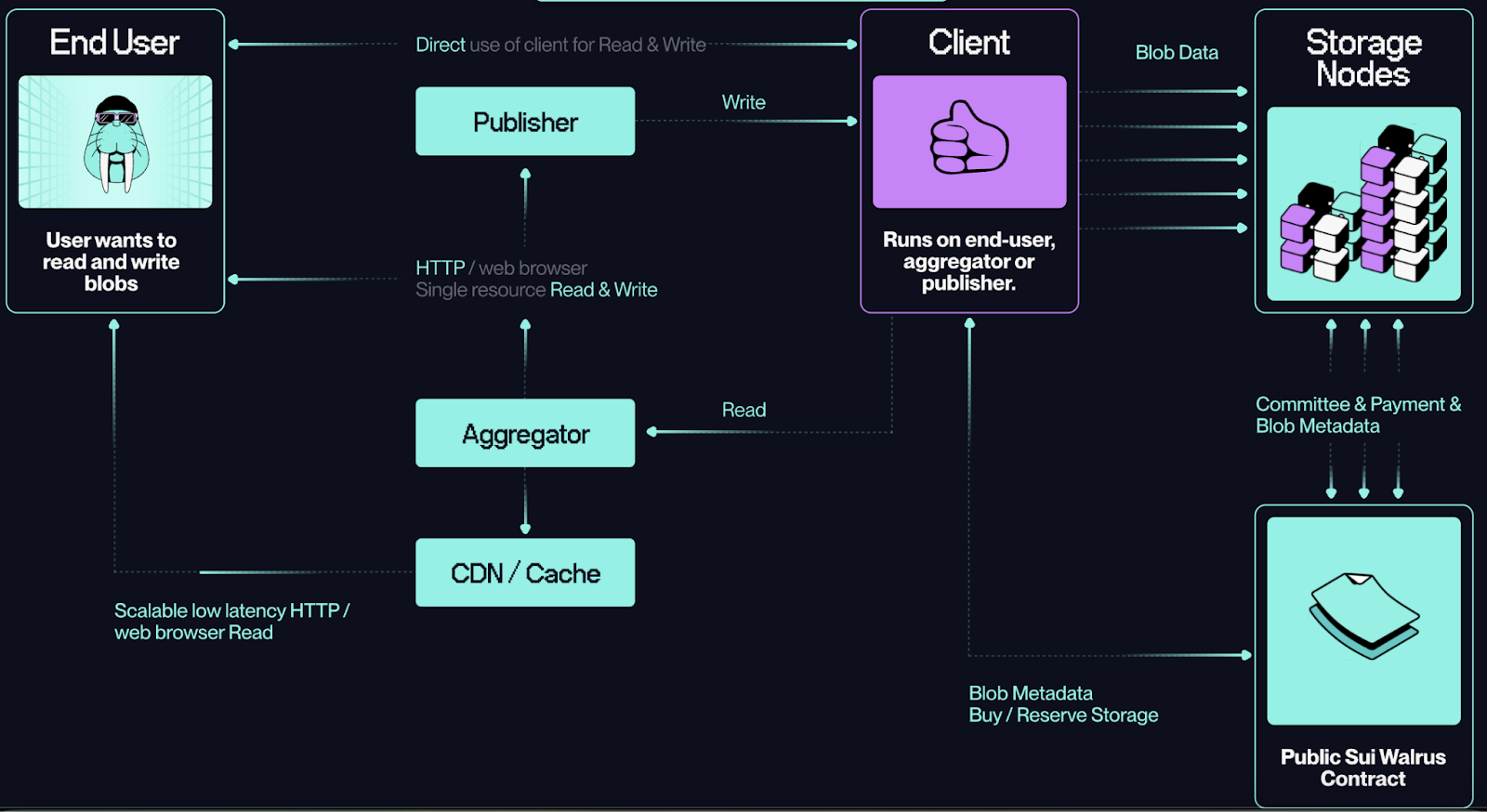
Task: Click the End User heading
Action: [114, 43]
